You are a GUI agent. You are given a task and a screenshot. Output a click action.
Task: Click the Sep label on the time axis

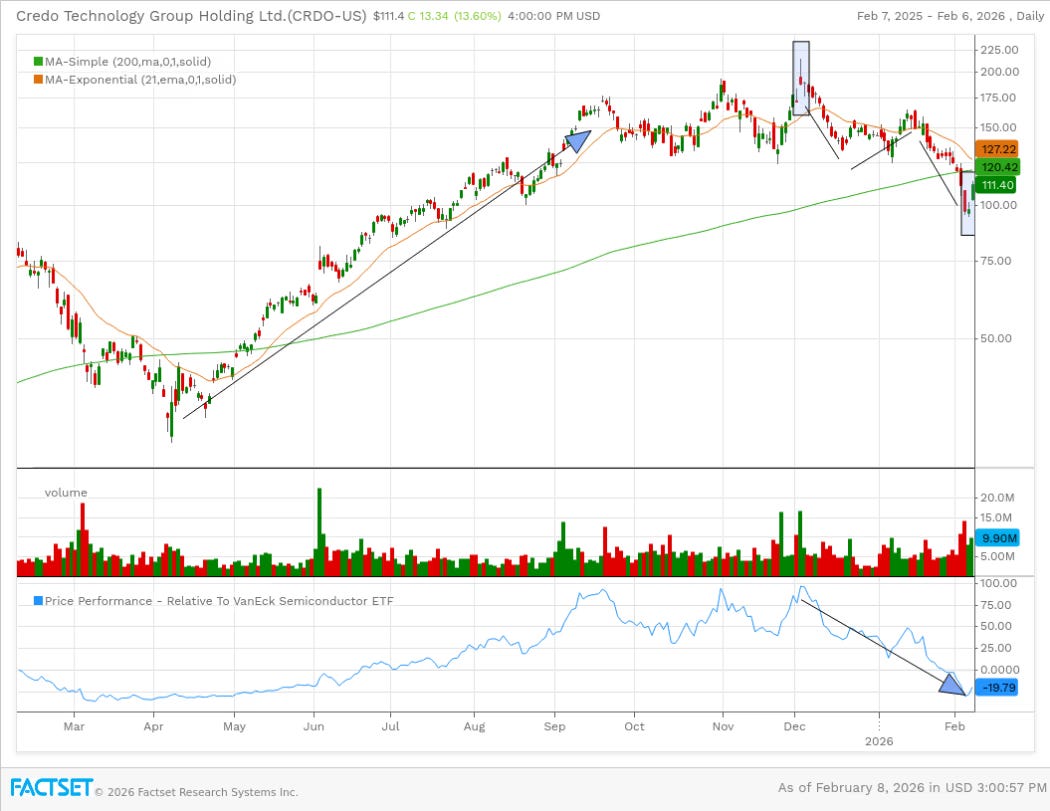pos(554,726)
